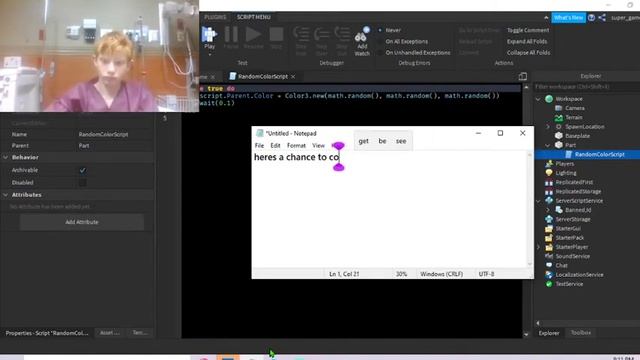Switch to the PLUGINS ribbon tab
The image size is (640, 360).
click(x=215, y=17)
